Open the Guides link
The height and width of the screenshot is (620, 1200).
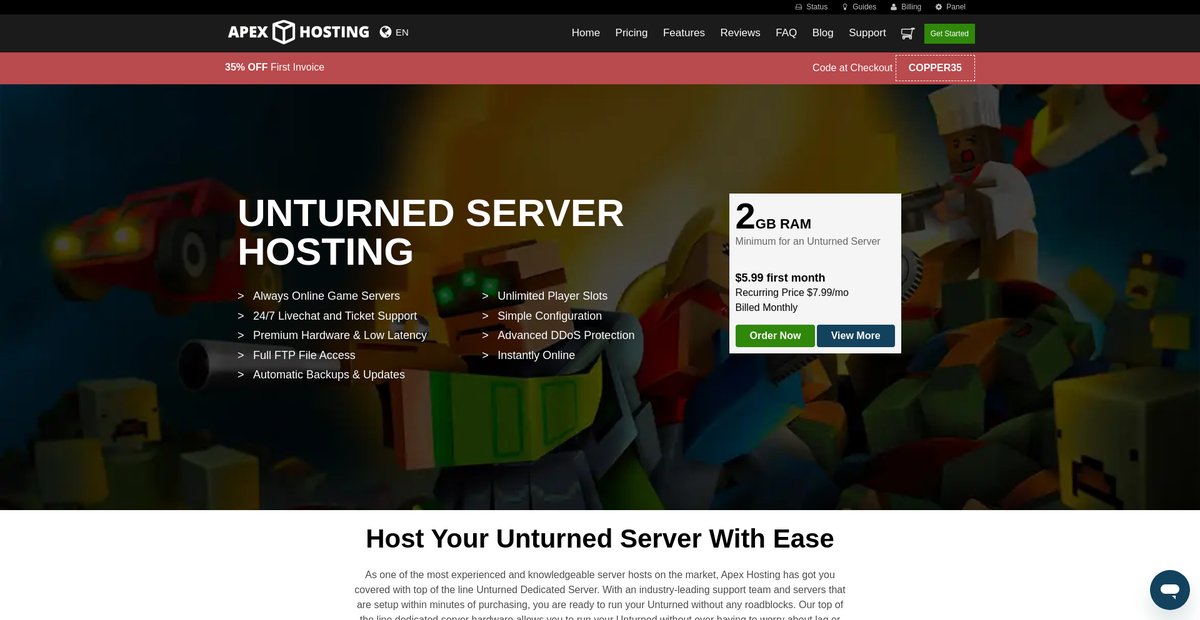click(864, 7)
